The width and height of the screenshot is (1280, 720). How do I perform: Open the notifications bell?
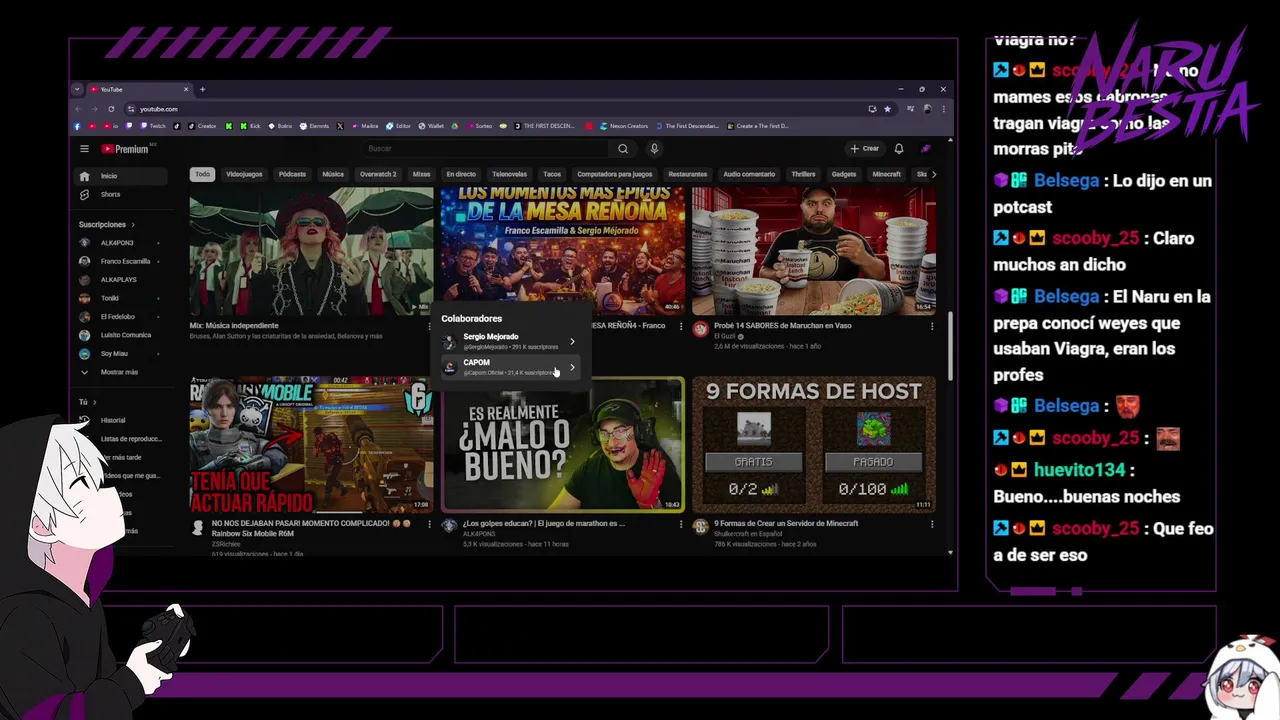click(899, 149)
